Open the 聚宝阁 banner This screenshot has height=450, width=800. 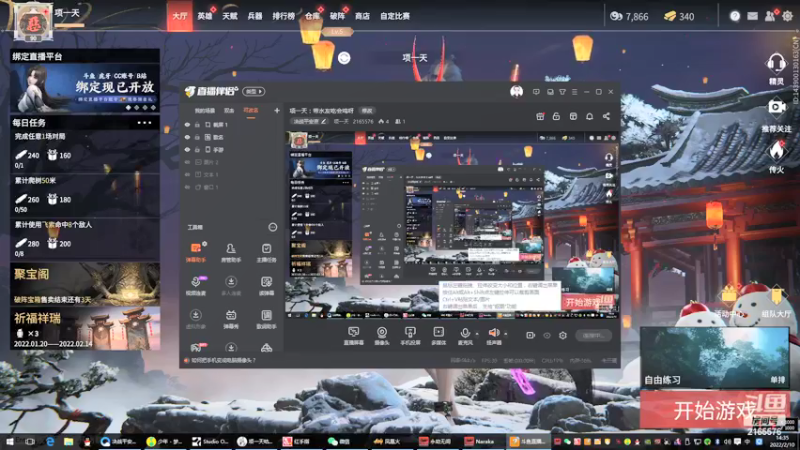pyautogui.click(x=85, y=284)
